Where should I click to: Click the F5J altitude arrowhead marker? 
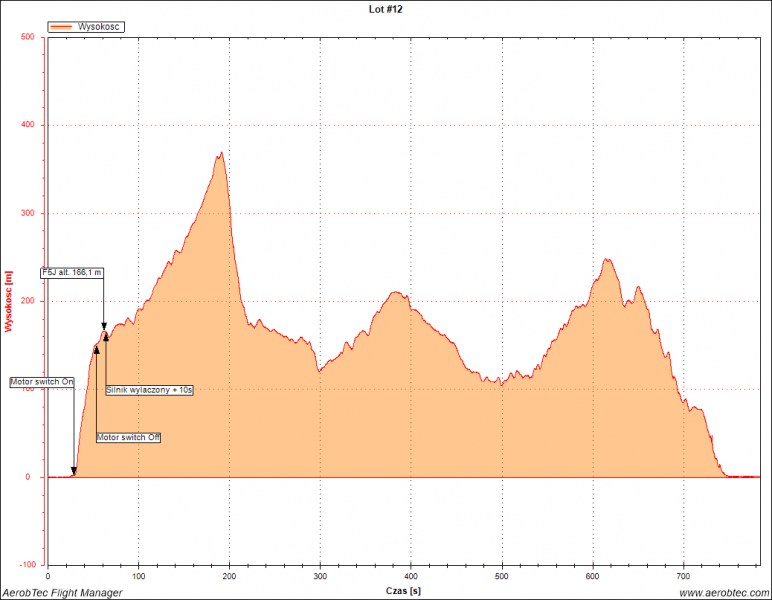tap(103, 325)
